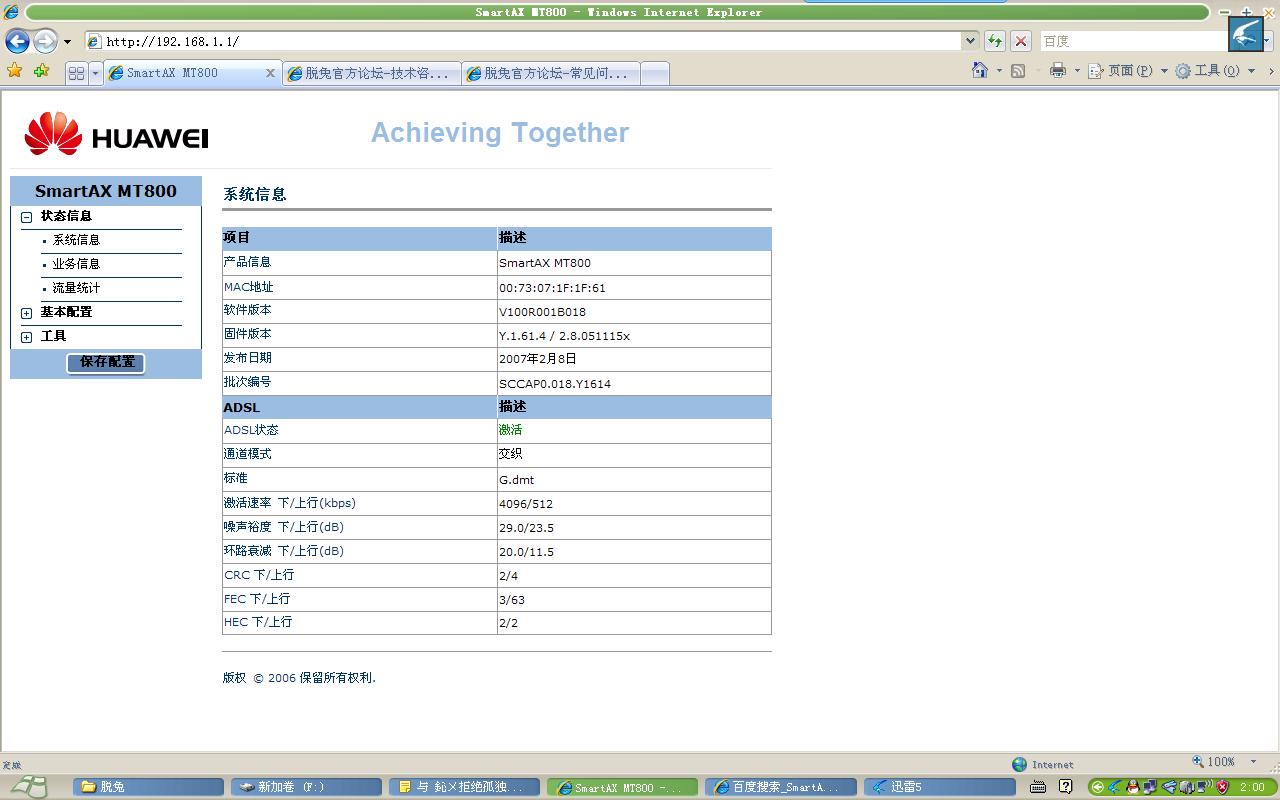The width and height of the screenshot is (1280, 800).
Task: Switch to the 百度搜索_SmartA taskbar window
Action: tap(780, 787)
